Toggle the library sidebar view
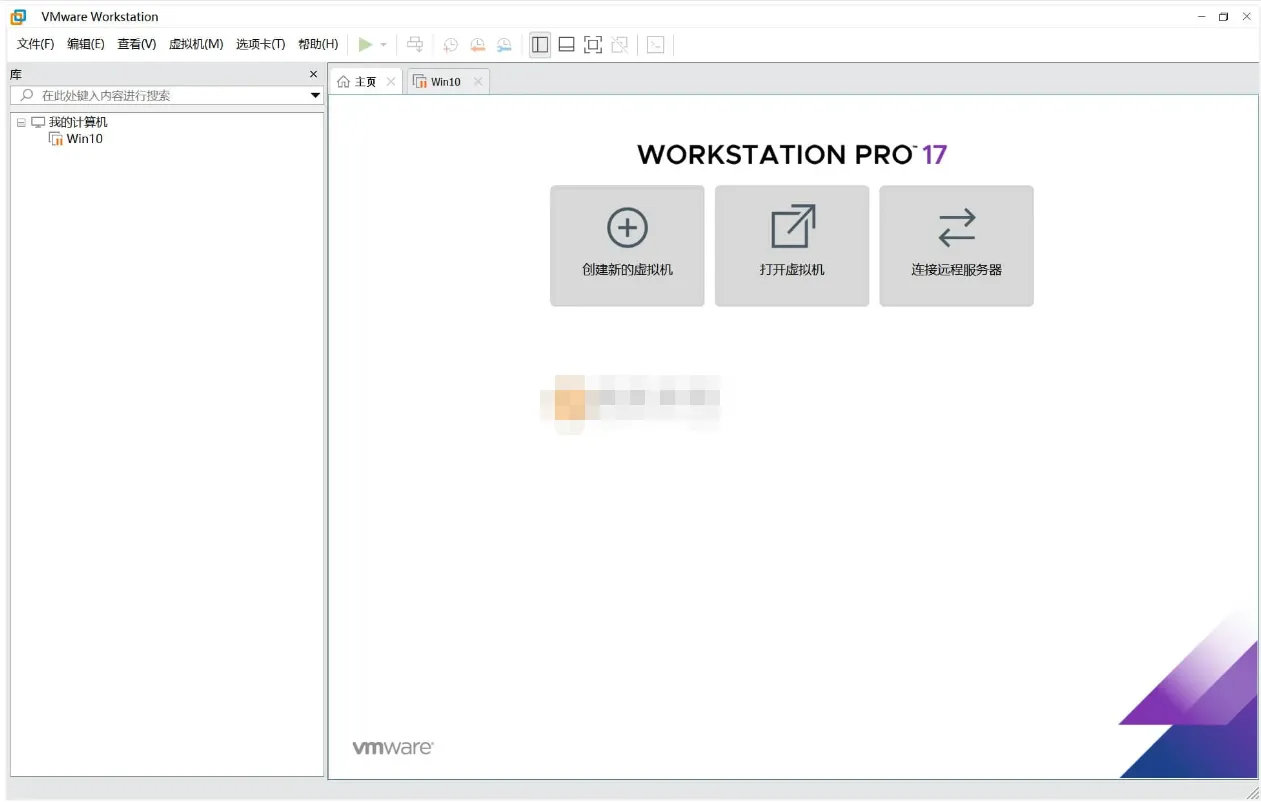This screenshot has height=805, width=1261. [540, 44]
